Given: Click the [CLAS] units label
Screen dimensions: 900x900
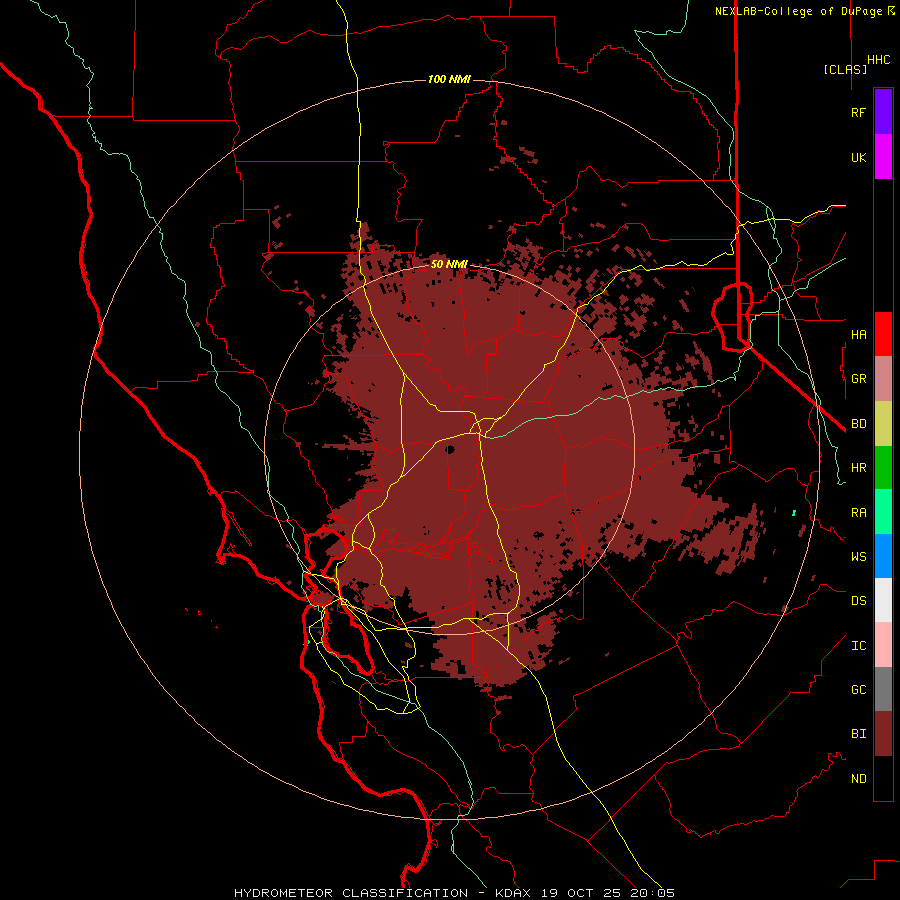Looking at the screenshot, I should (845, 69).
